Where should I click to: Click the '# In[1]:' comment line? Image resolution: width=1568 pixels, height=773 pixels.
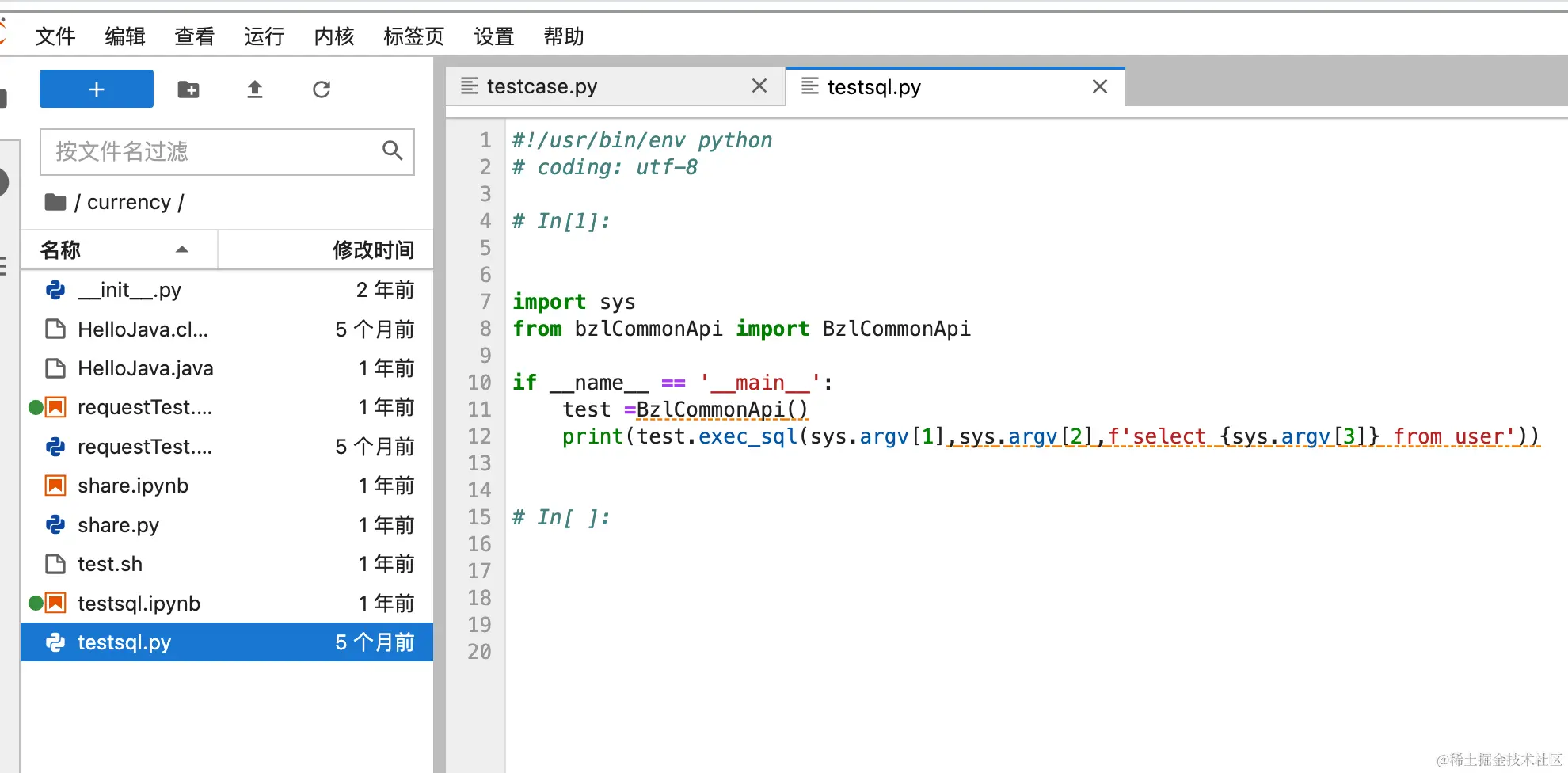[x=561, y=221]
